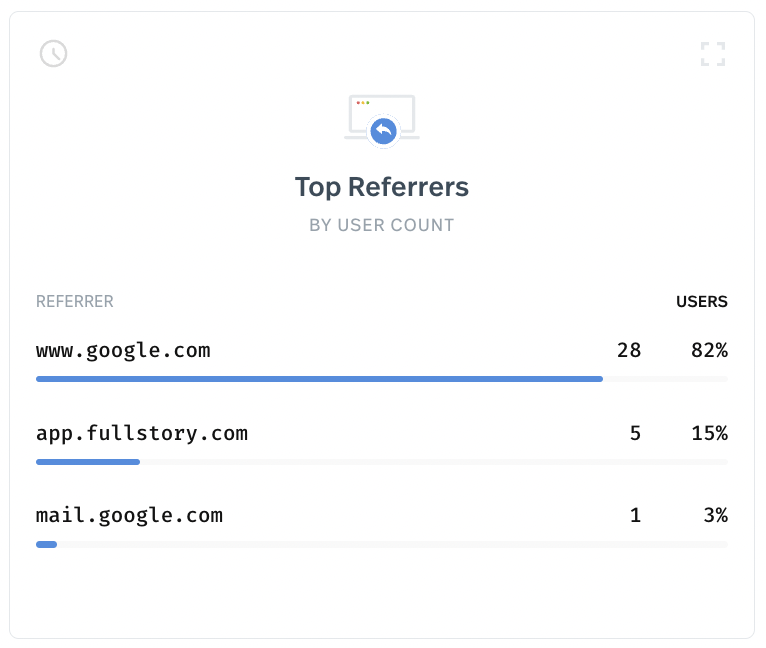Click the 5 users count
Screen dimensions: 766x648
point(635,433)
